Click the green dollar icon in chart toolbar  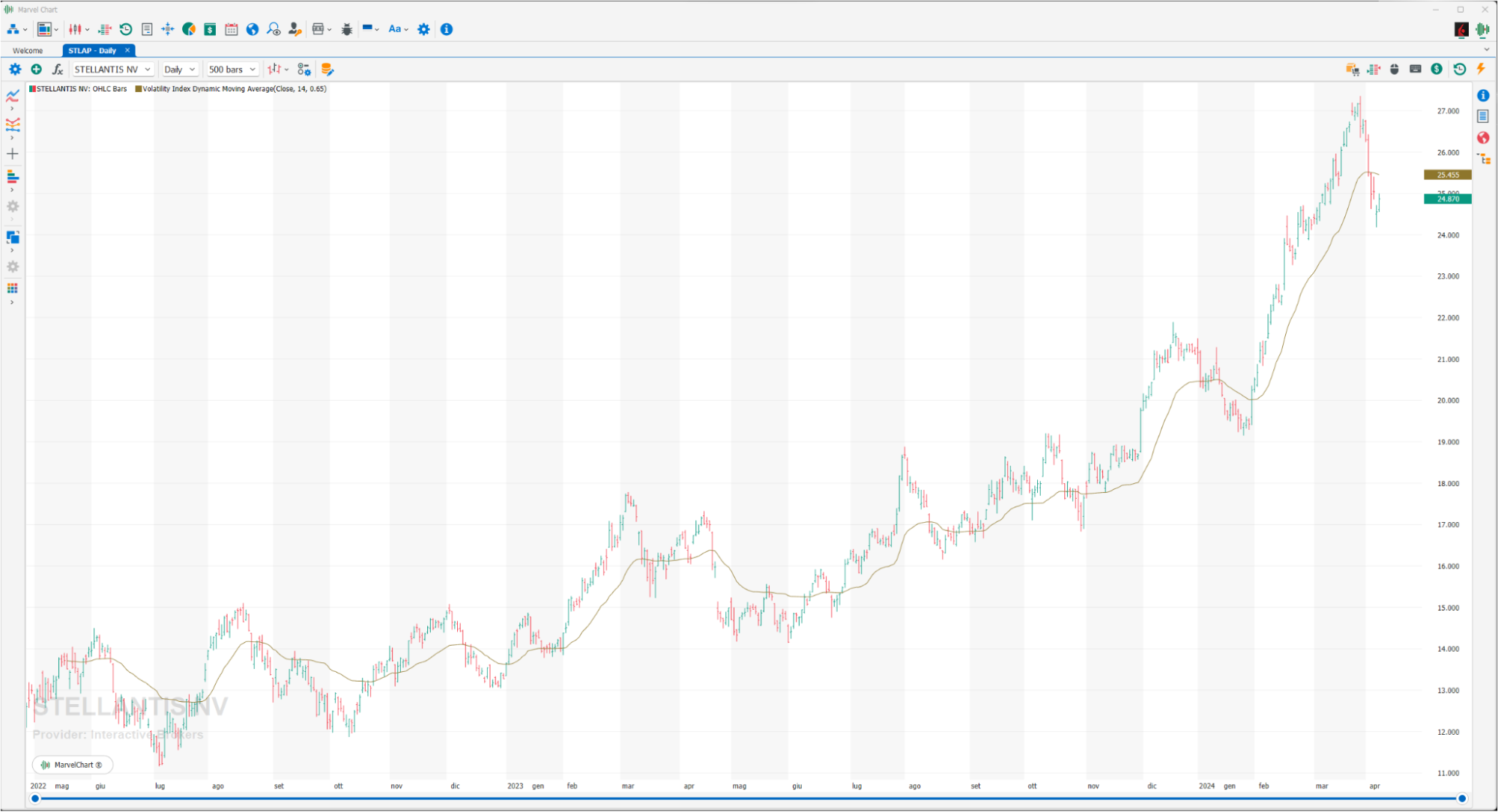coord(1437,69)
